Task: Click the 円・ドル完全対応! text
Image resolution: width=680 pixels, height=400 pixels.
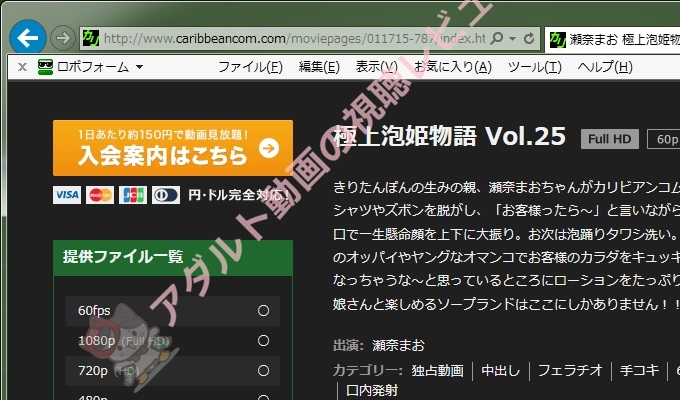Action: [239, 195]
